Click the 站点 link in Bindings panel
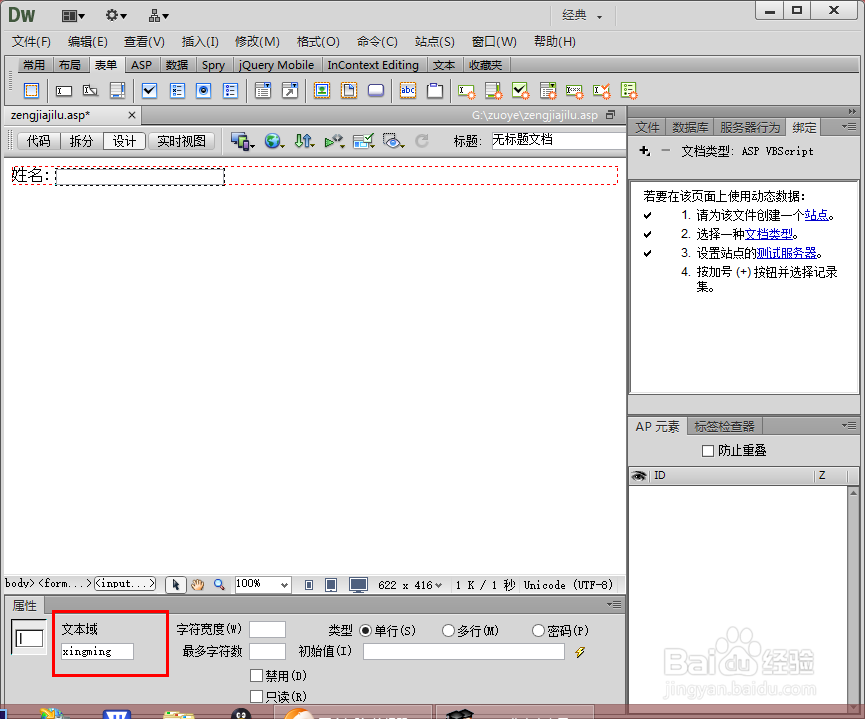Viewport: 865px width, 719px height. pyautogui.click(x=816, y=215)
